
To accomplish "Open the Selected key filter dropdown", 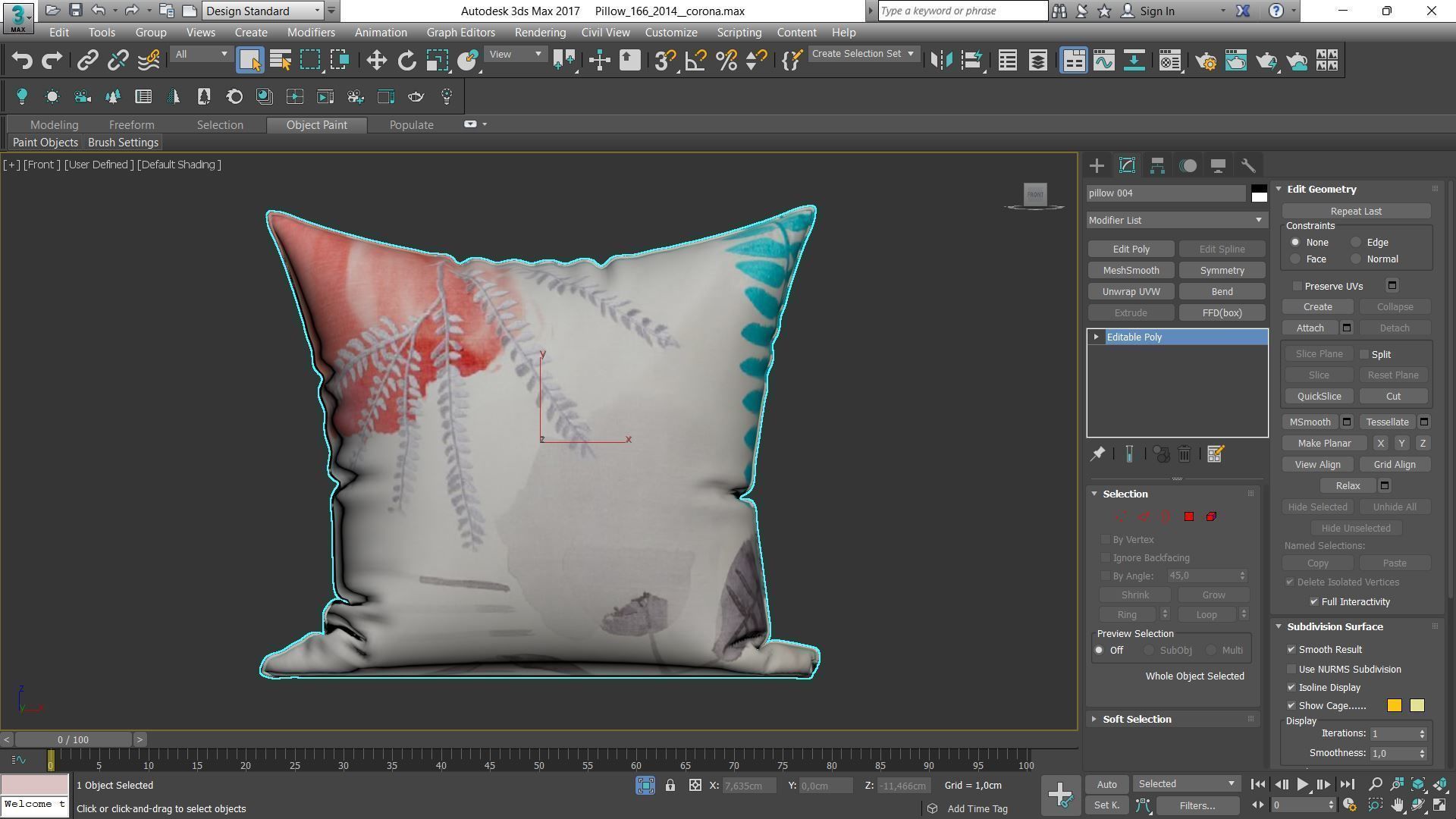I will (x=1186, y=784).
